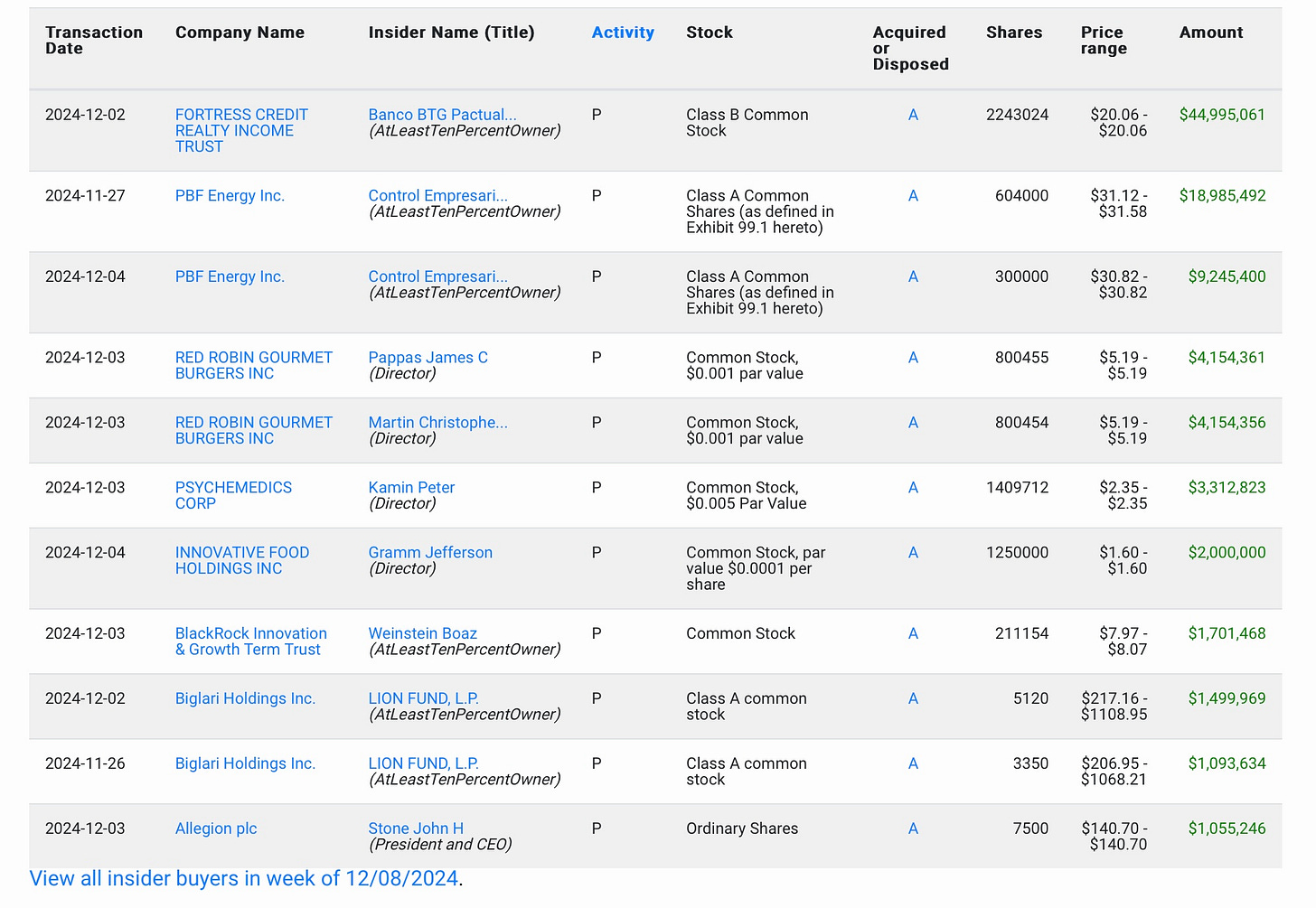Open PBF Energy Inc. link dated 2024-11-27

coord(230,196)
